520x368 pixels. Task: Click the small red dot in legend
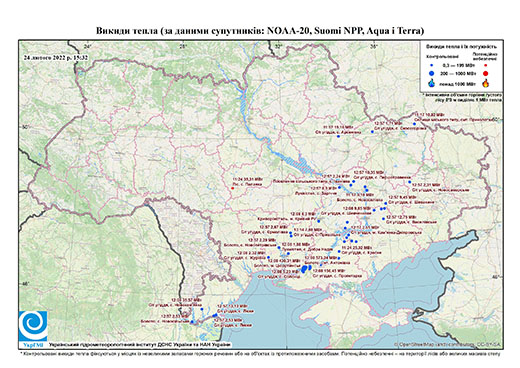486,65
